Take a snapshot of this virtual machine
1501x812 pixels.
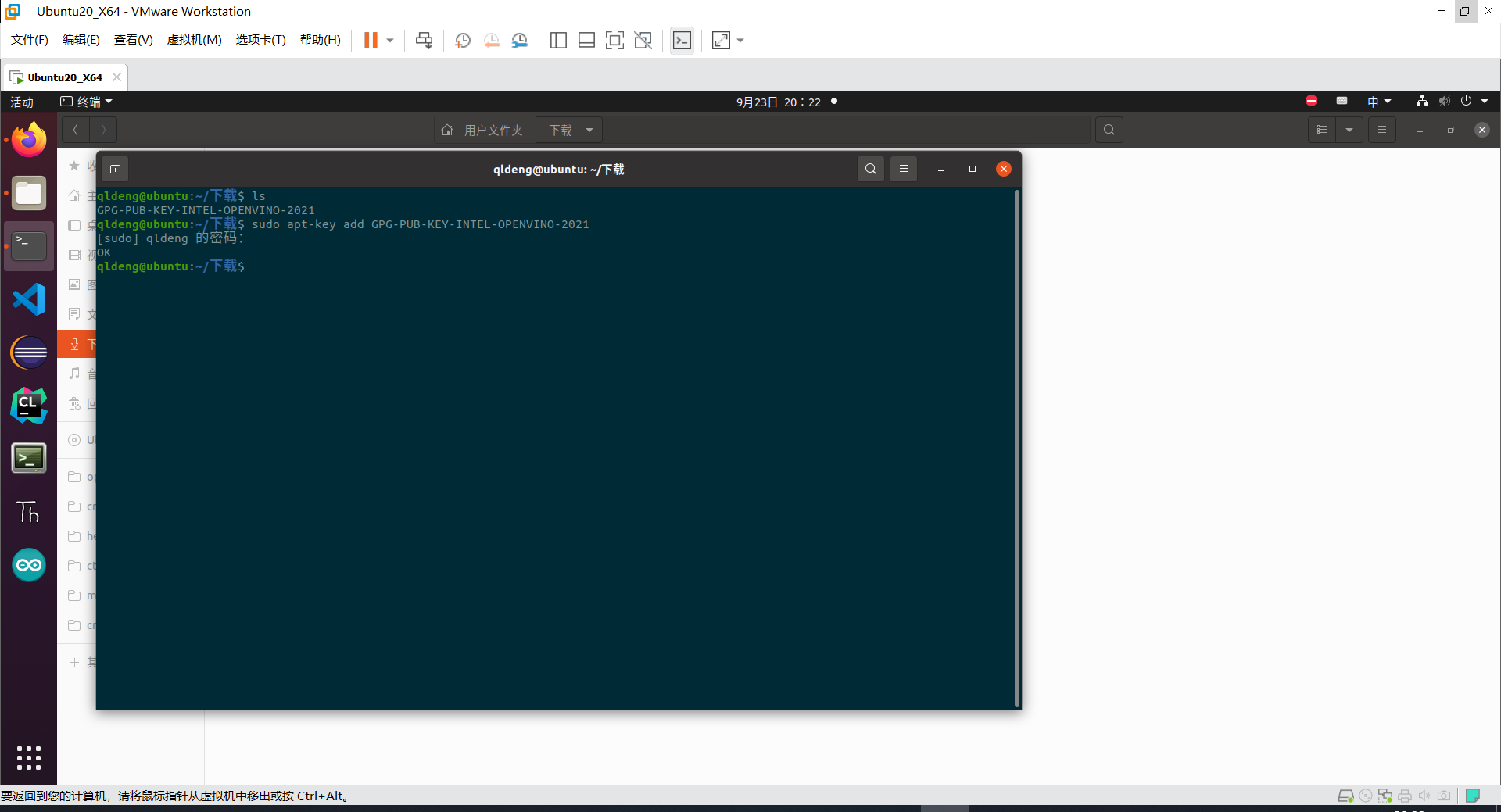pos(463,41)
